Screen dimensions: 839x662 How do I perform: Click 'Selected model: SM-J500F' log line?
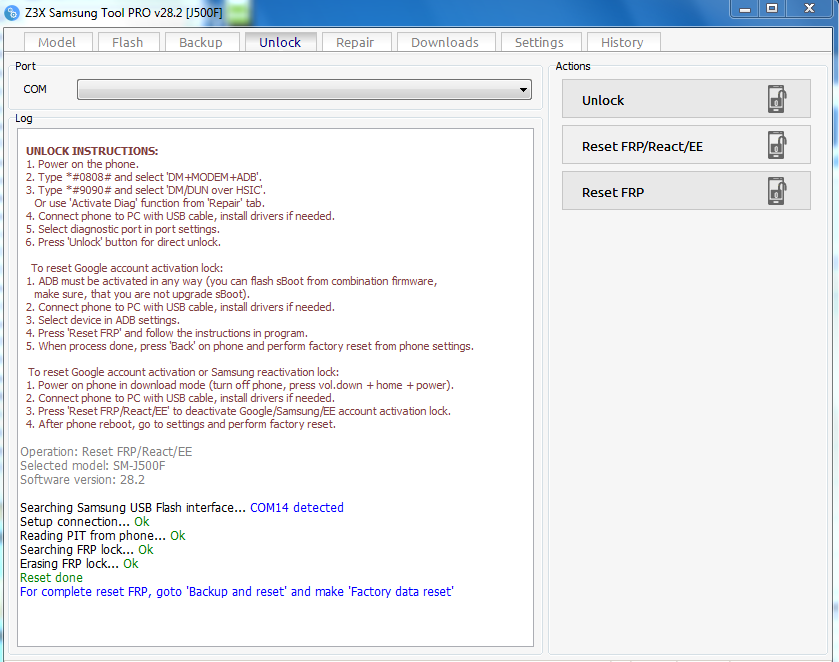coord(93,466)
